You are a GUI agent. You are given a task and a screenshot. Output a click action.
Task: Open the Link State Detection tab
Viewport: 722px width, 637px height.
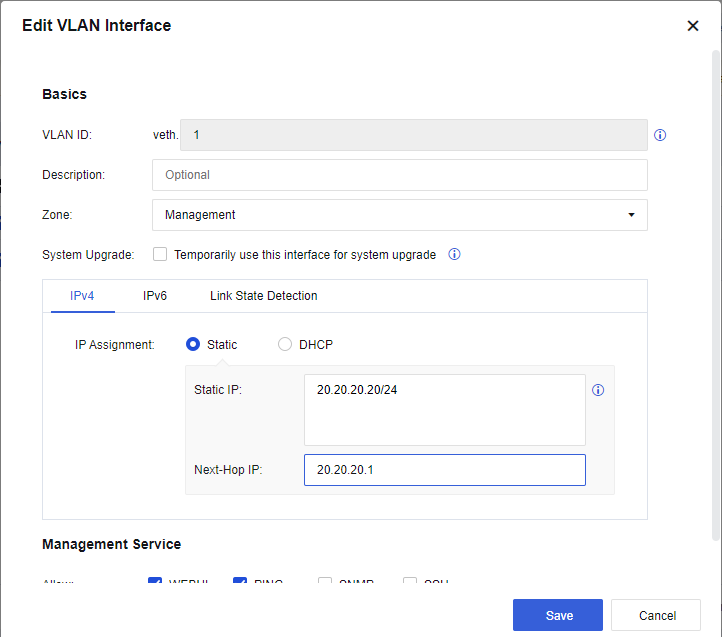coord(263,296)
